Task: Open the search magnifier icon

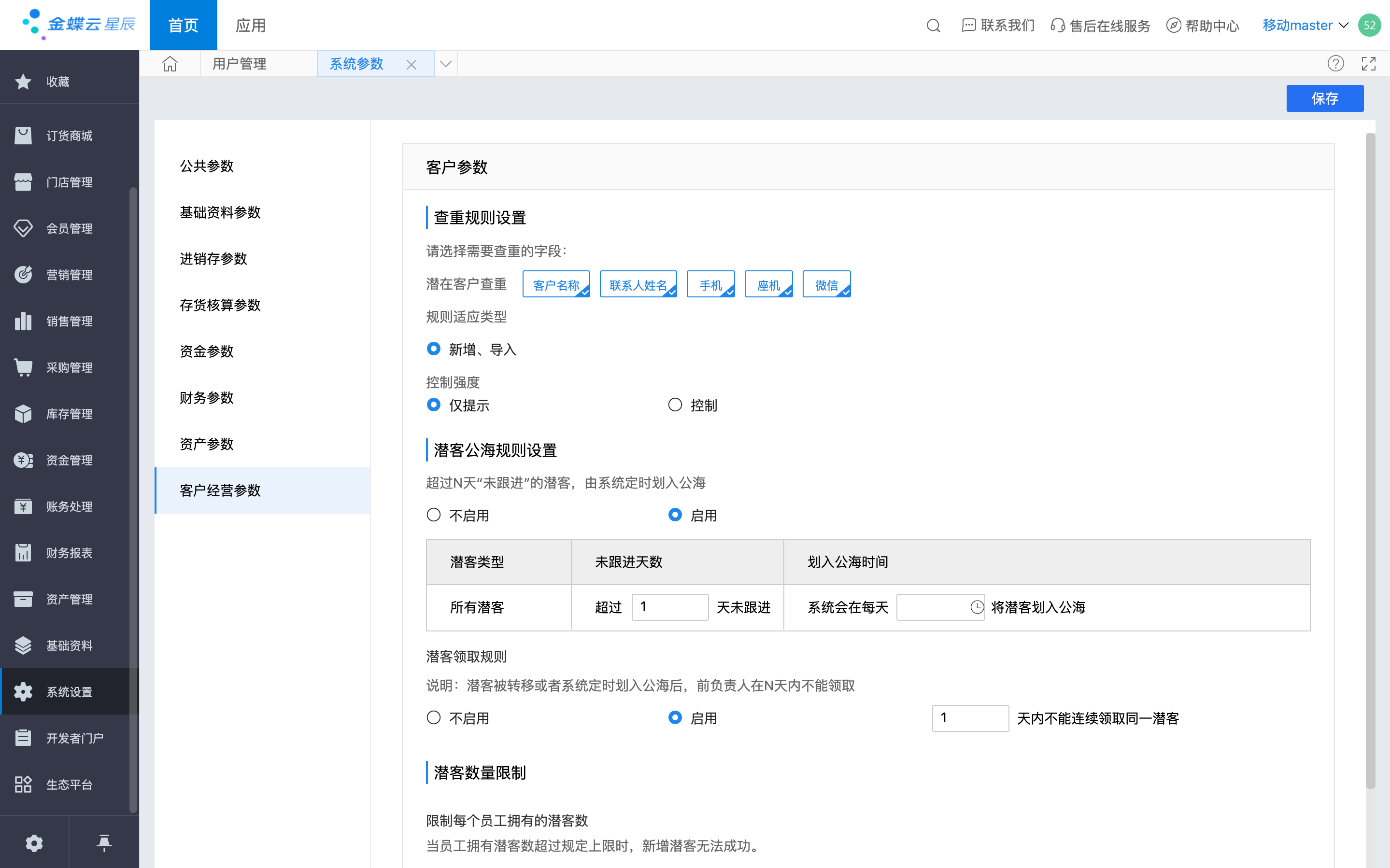Action: click(x=933, y=25)
